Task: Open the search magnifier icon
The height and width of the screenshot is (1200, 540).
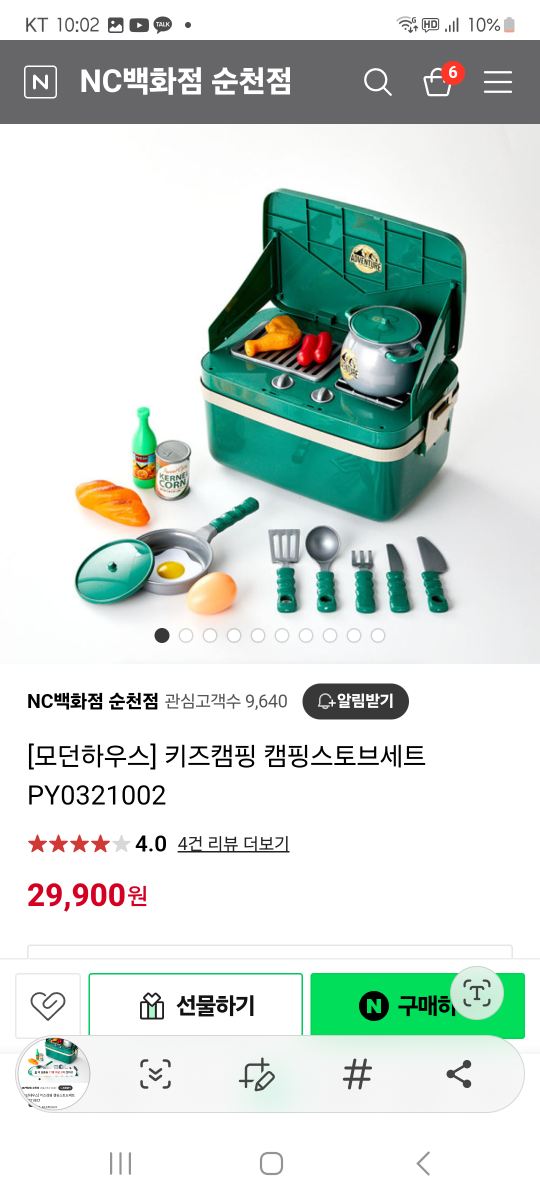Action: click(x=377, y=82)
